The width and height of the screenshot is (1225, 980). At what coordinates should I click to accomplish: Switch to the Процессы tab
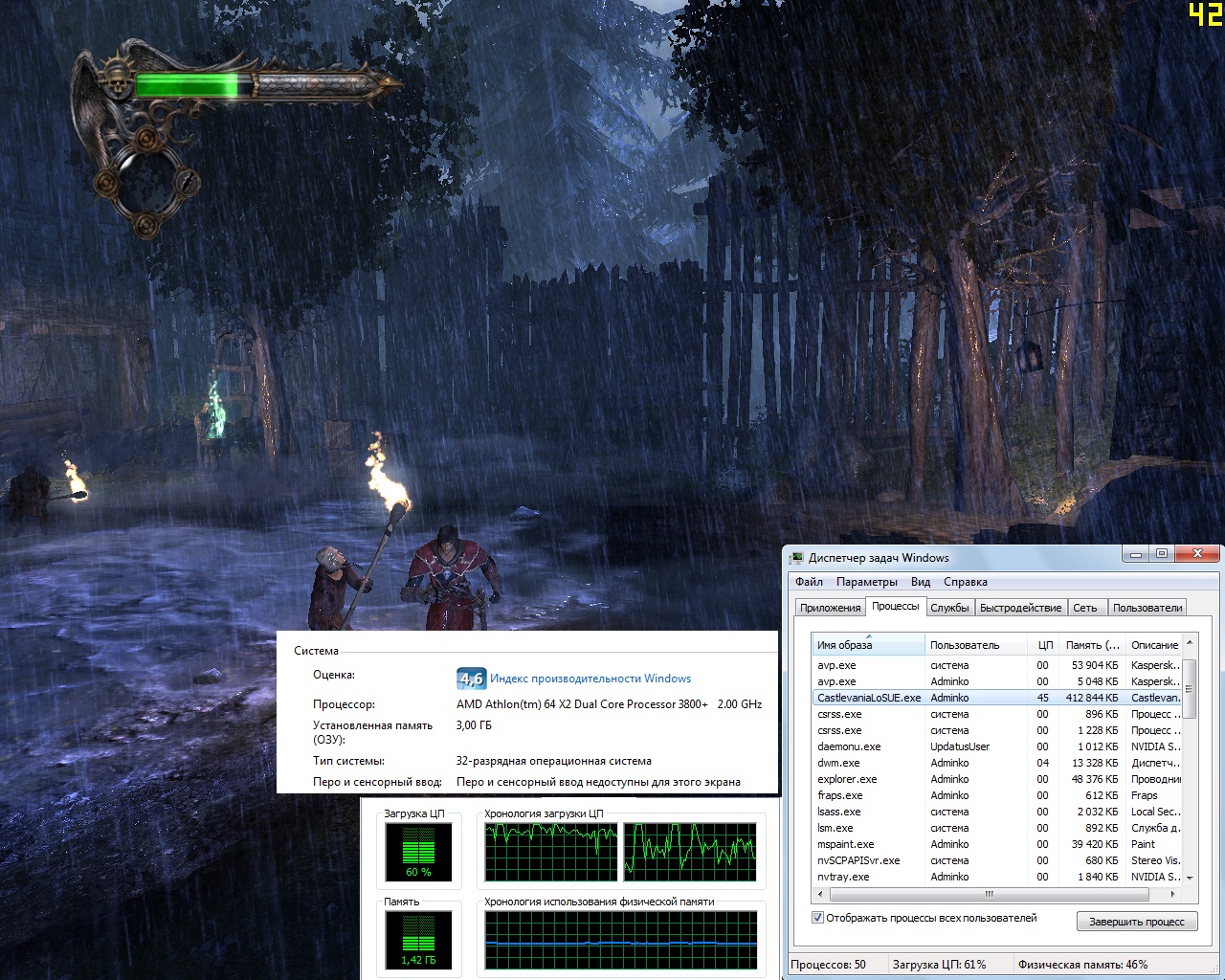[x=896, y=606]
